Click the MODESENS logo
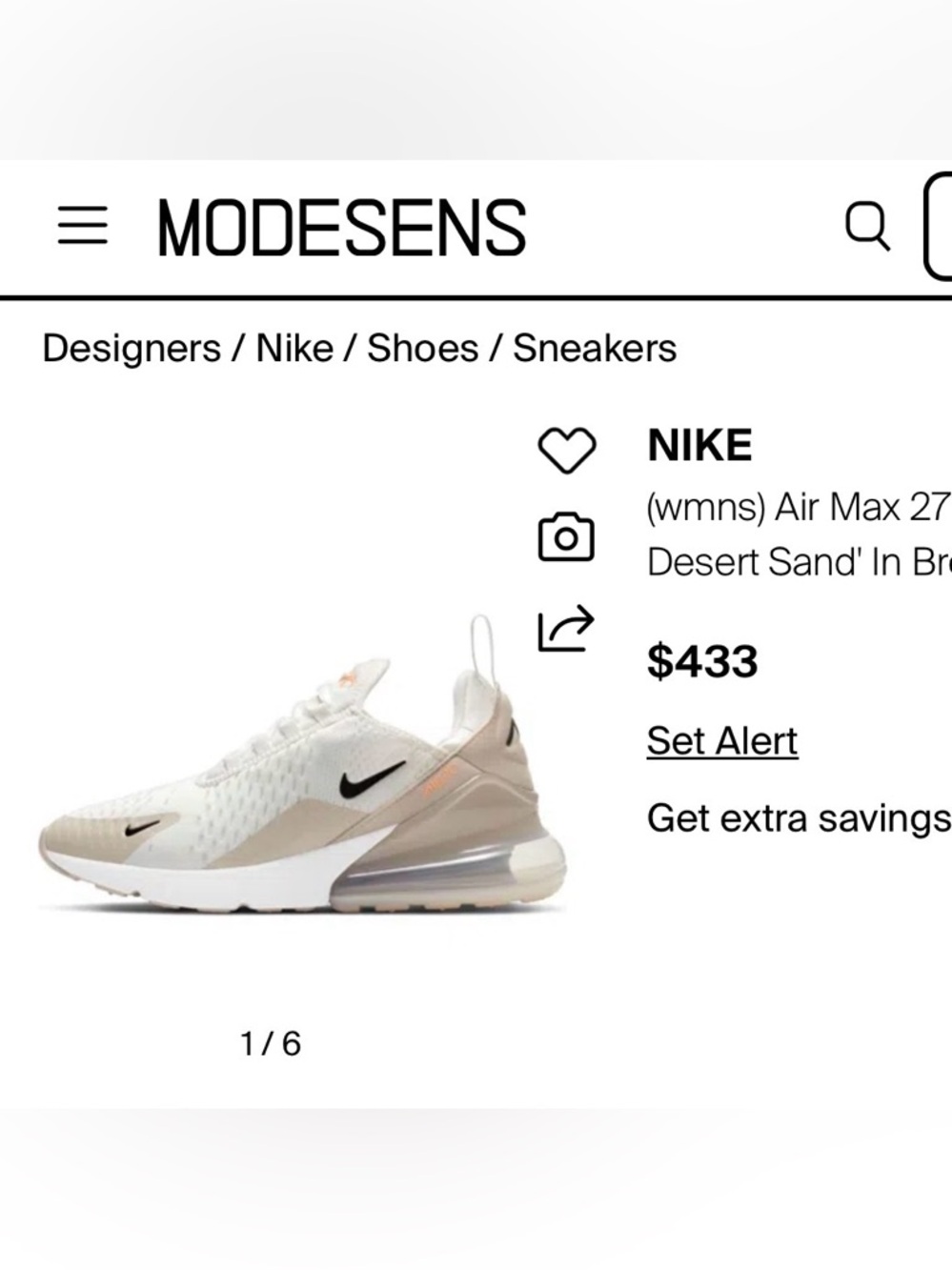 (x=341, y=225)
